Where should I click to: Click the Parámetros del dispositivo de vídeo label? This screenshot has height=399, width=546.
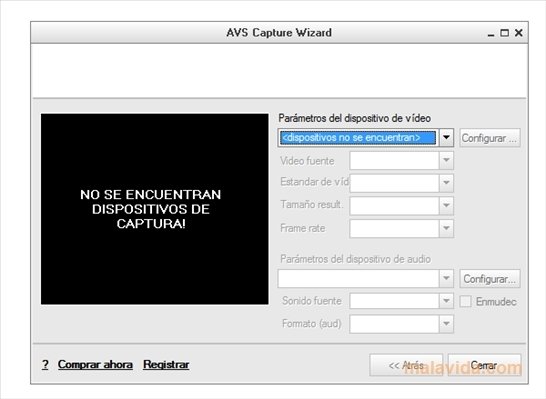click(354, 118)
